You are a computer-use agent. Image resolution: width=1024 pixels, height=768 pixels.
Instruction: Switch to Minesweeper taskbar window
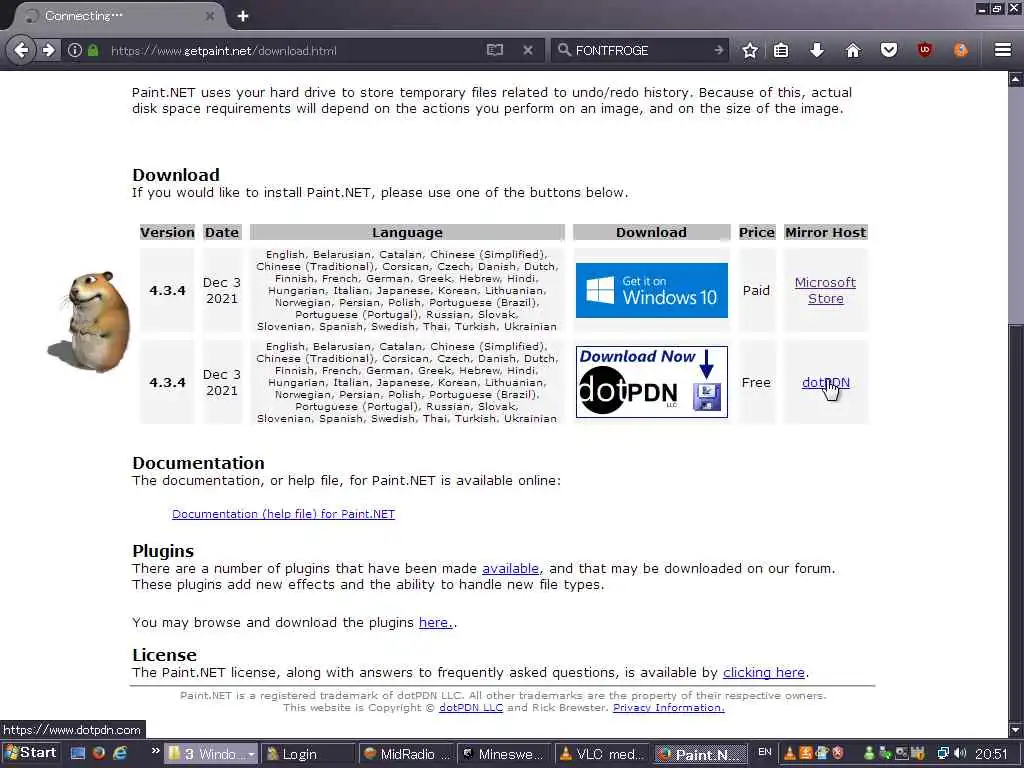tap(504, 754)
